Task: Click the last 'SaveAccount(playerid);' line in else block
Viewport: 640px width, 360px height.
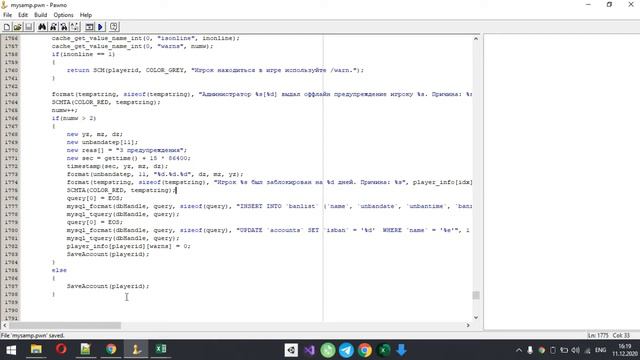Action: 108,286
